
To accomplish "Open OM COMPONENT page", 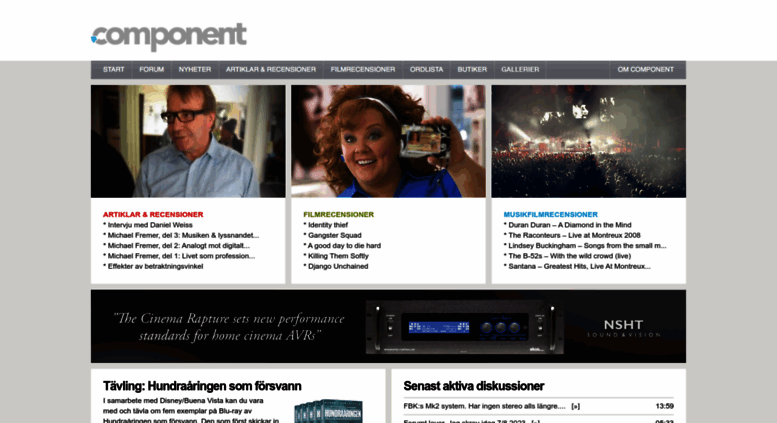I will [x=645, y=69].
